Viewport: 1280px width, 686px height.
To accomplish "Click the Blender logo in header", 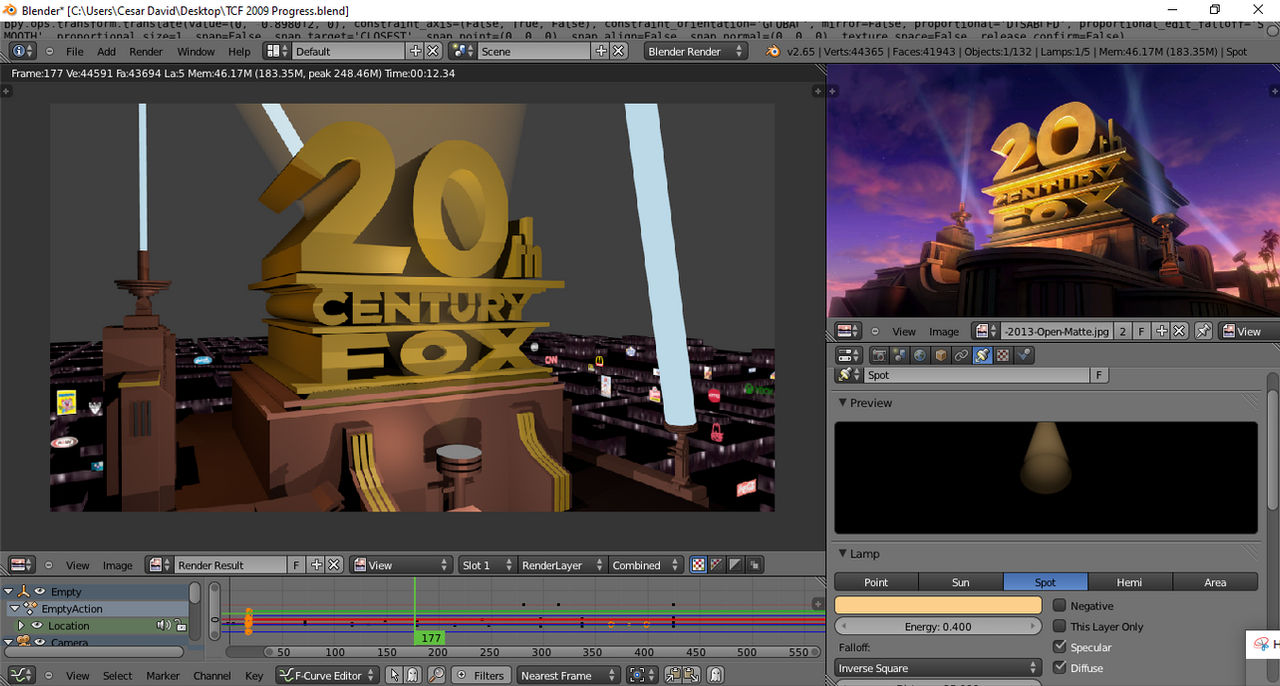I will [x=773, y=51].
